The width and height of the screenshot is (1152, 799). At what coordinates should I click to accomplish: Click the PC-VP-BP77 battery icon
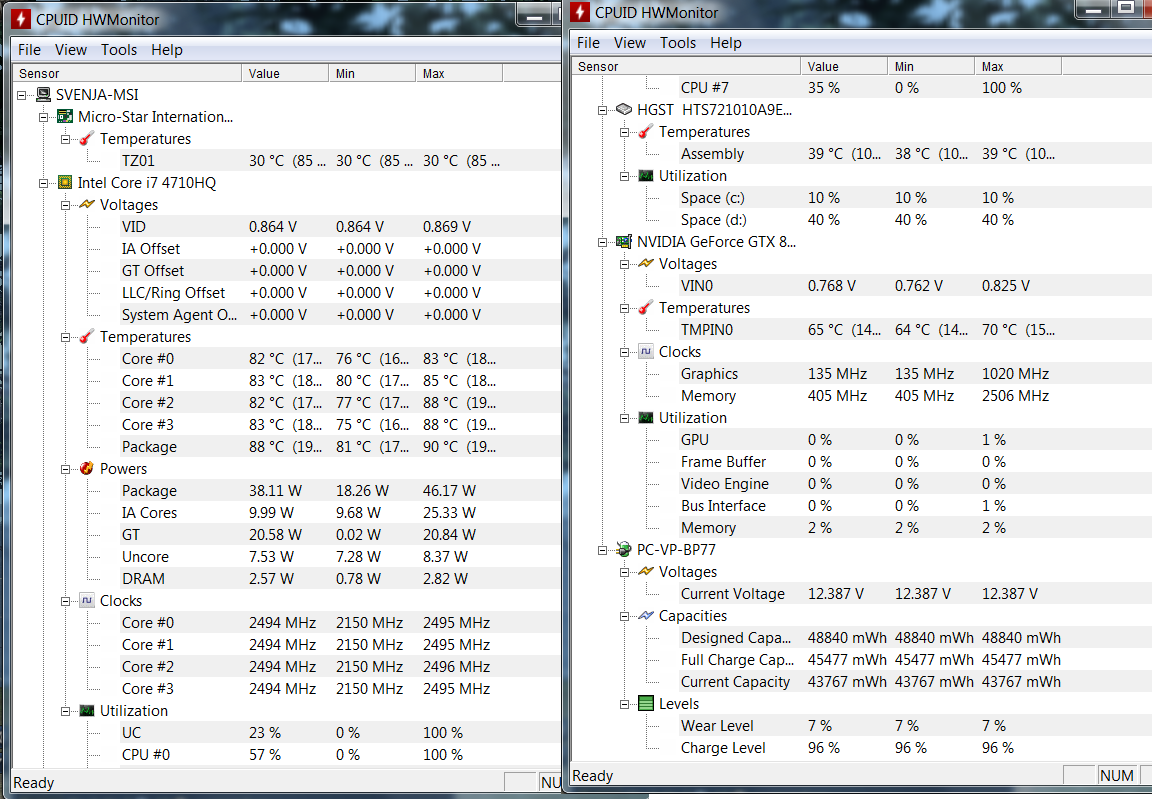[x=624, y=549]
